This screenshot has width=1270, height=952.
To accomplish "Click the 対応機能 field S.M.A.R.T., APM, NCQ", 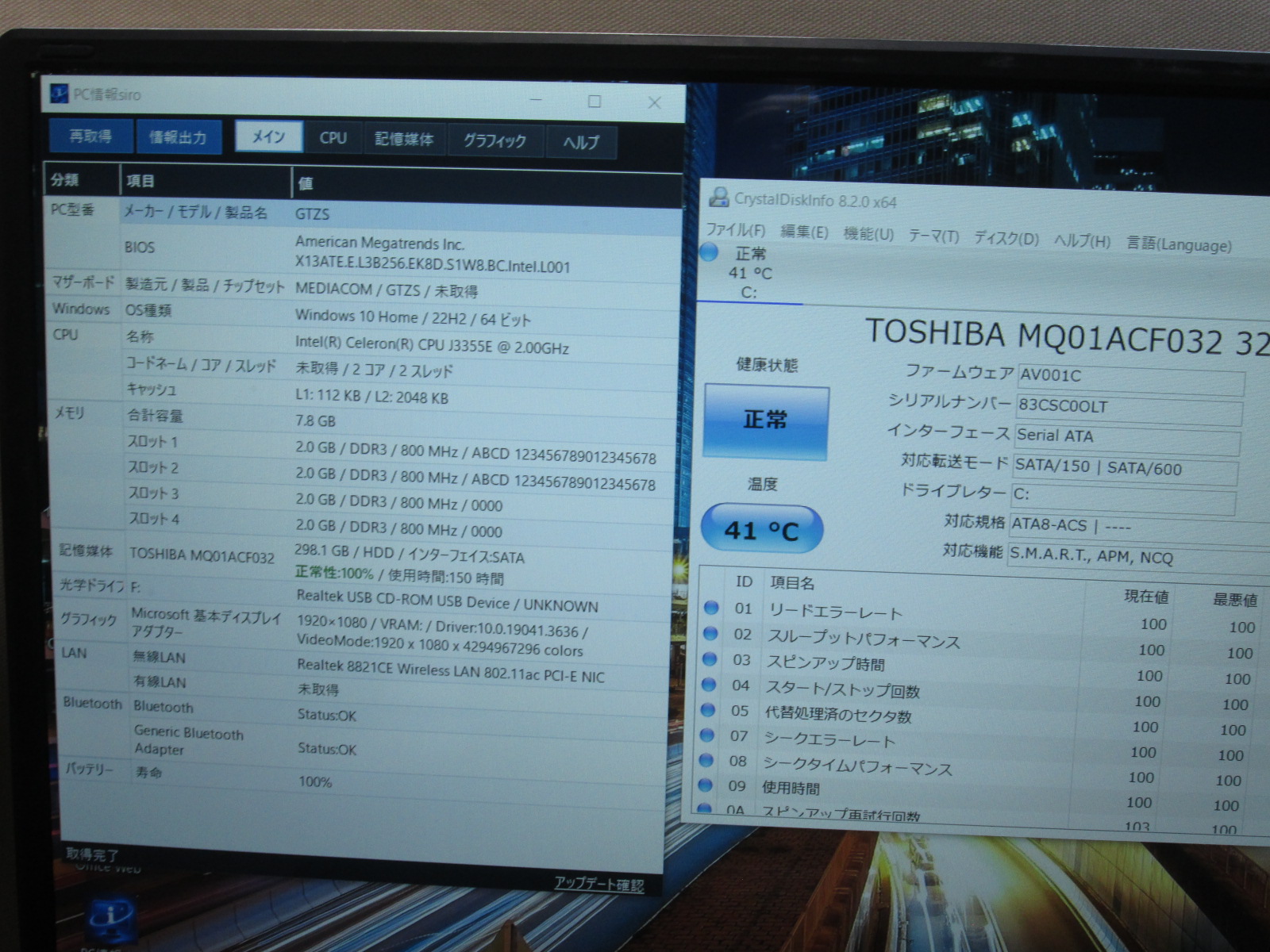I will [1137, 558].
